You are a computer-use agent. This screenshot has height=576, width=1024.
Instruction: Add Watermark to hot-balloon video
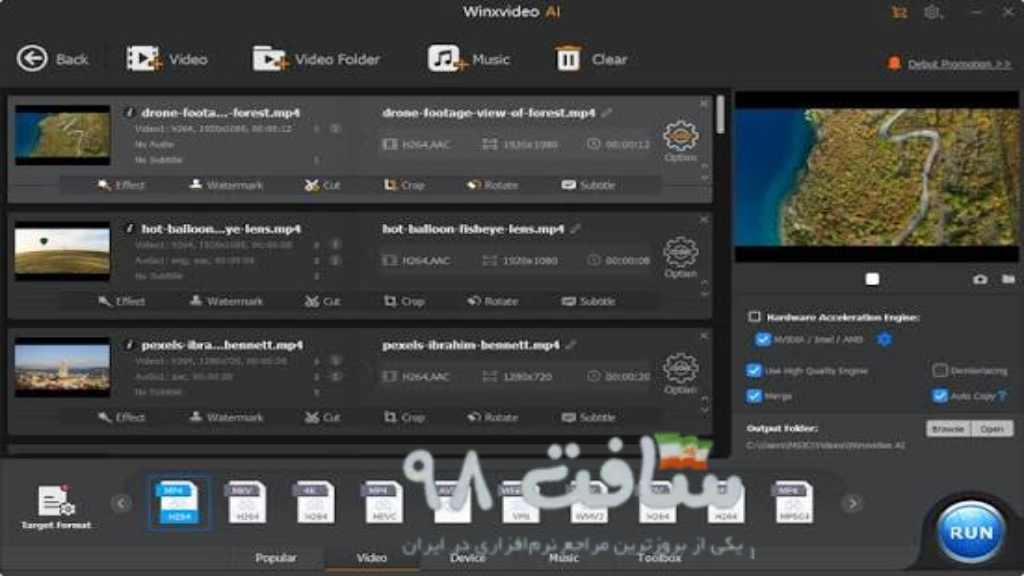click(226, 301)
